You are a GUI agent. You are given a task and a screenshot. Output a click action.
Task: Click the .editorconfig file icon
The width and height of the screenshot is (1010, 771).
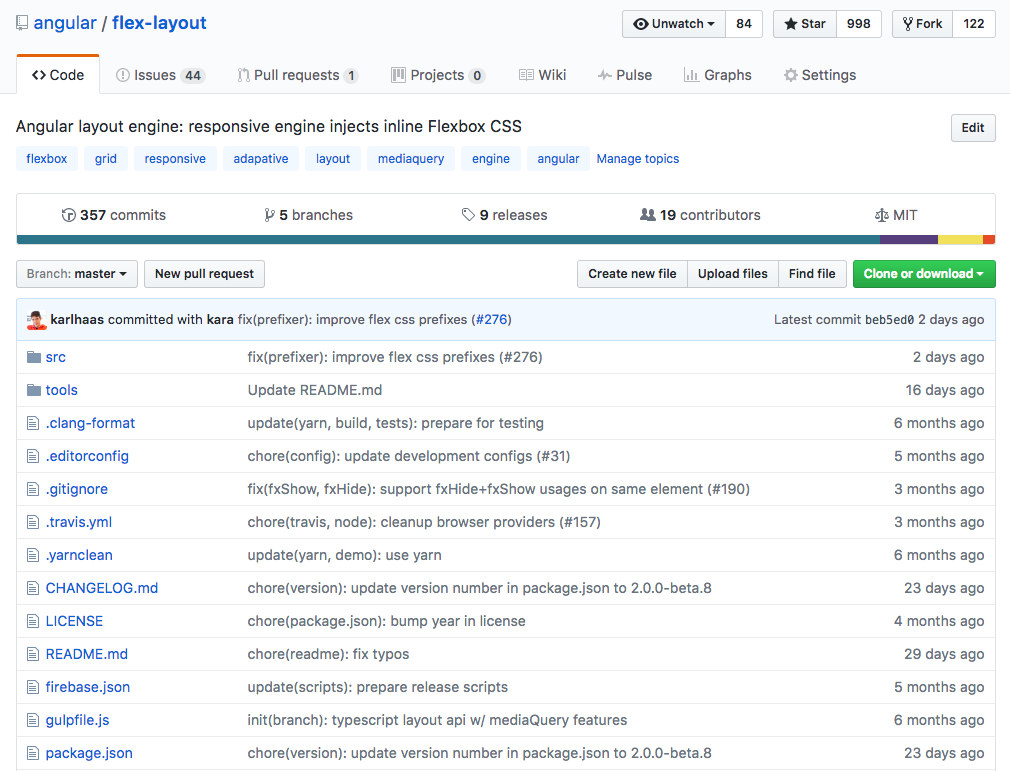click(33, 456)
